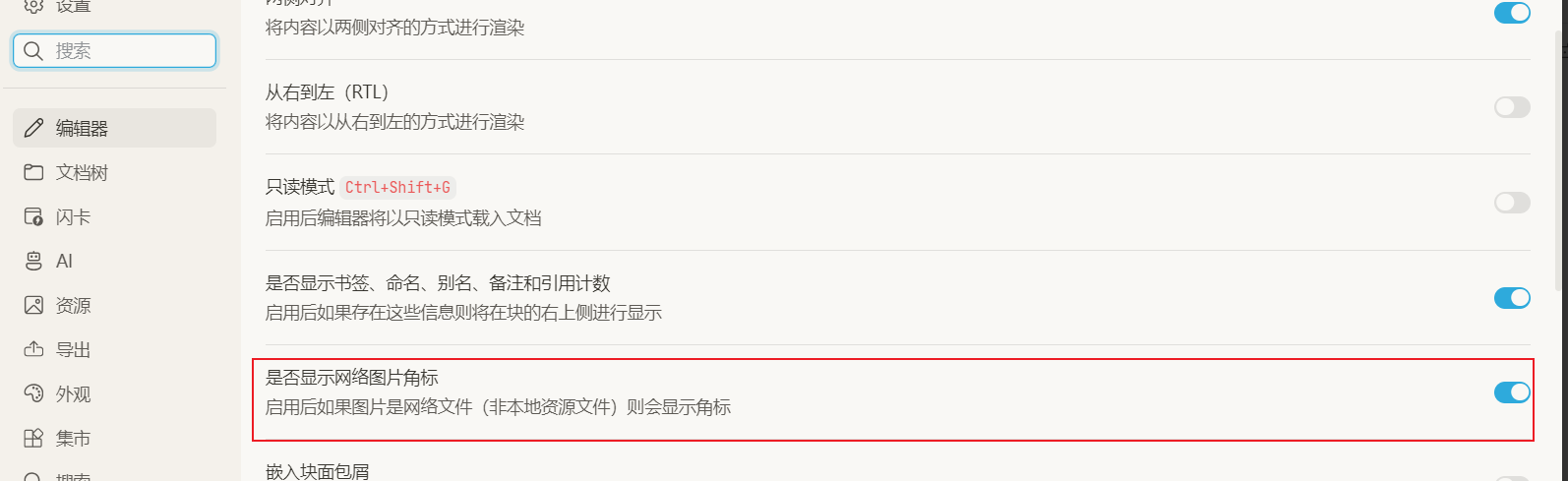Focus the 搜索 settings input field
Viewport: 1568px width, 481px height.
pos(128,51)
